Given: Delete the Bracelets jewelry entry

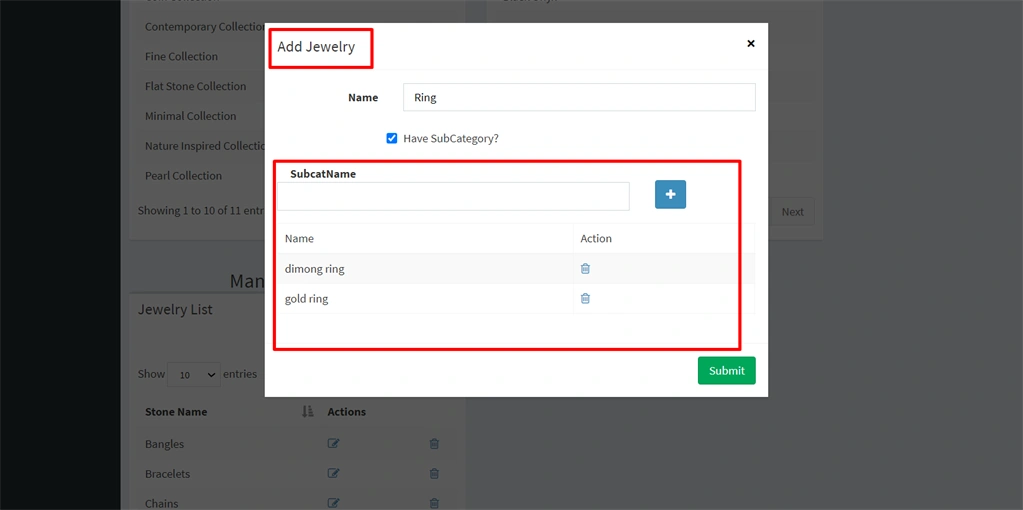Looking at the screenshot, I should coord(434,473).
